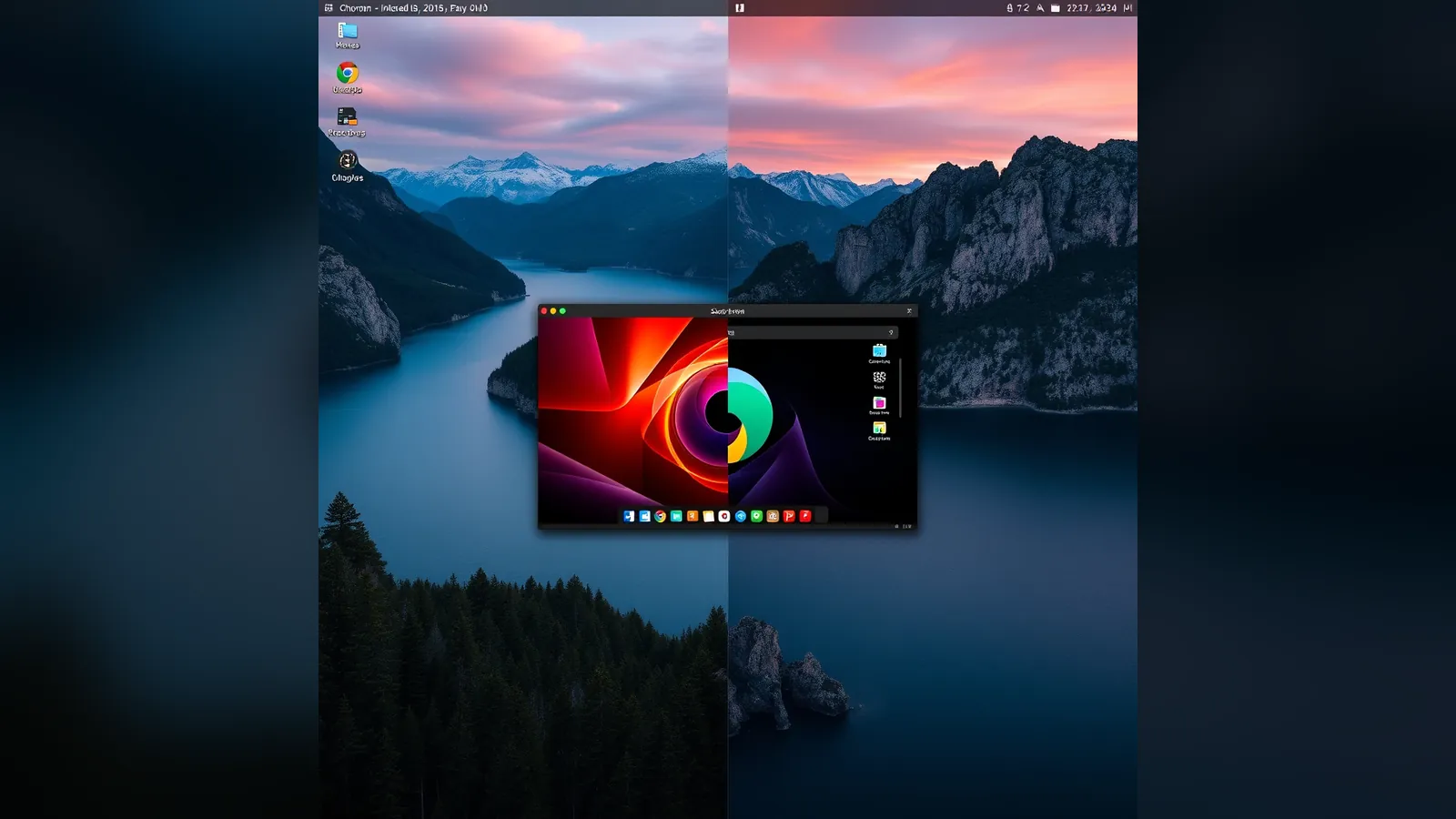Screen dimensions: 1456x819
Task: Click the search icon inside the window's search field
Action: tap(891, 332)
